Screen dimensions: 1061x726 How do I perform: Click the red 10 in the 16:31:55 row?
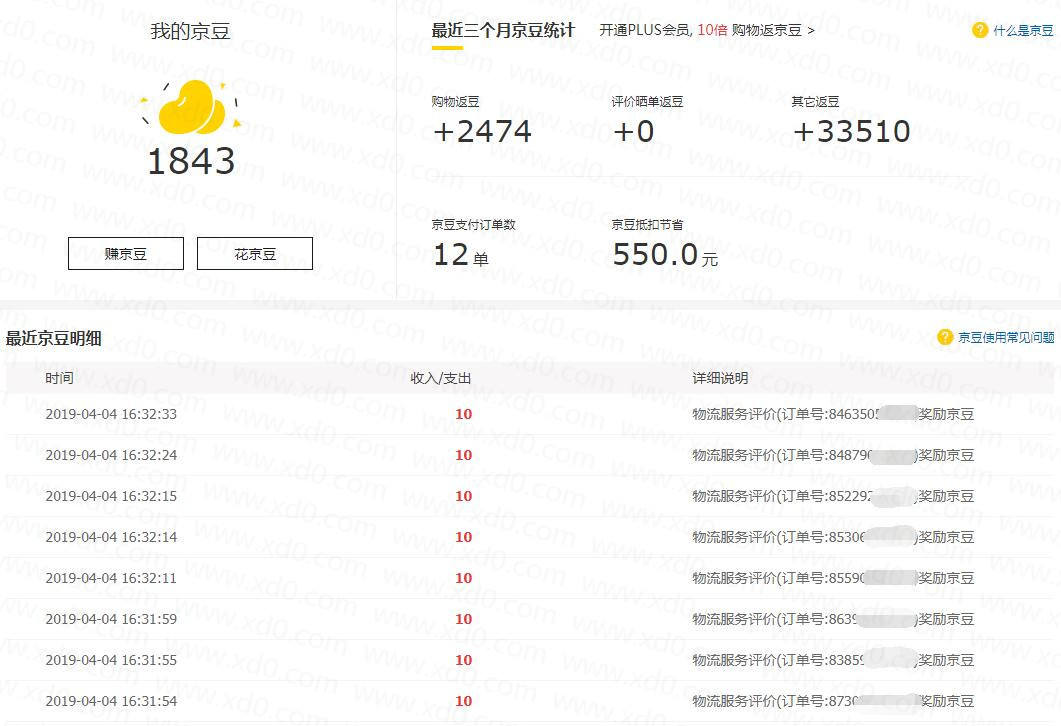(x=464, y=660)
